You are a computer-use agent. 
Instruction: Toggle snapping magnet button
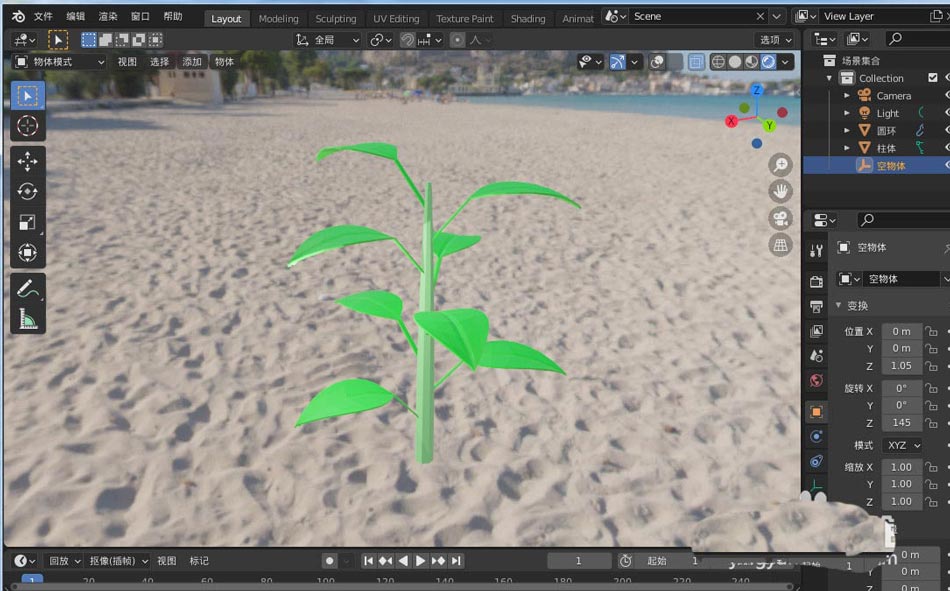click(408, 40)
